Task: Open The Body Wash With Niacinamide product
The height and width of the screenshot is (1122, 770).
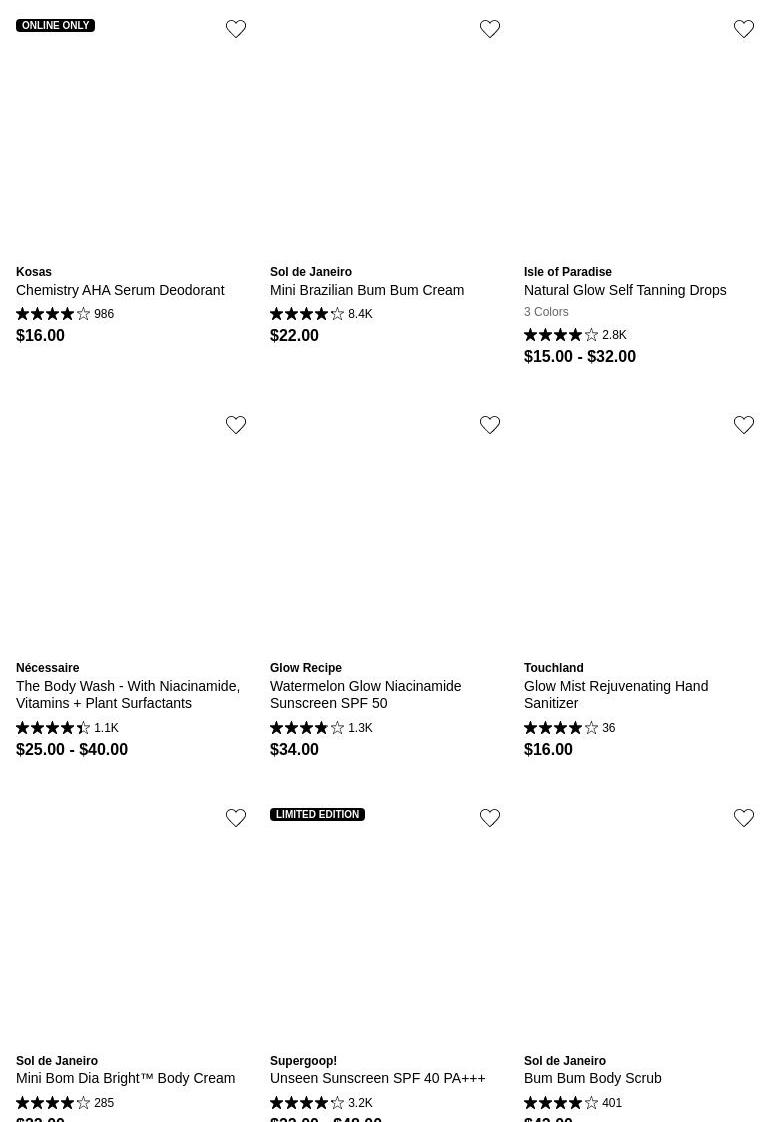Action: (x=128, y=694)
